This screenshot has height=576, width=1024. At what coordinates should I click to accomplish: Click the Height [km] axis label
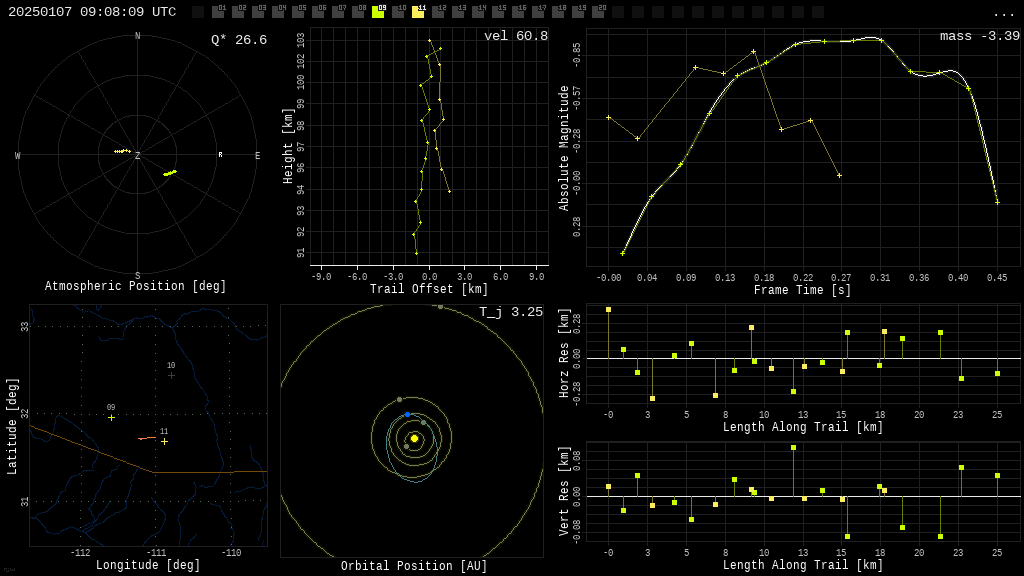tap(288, 146)
